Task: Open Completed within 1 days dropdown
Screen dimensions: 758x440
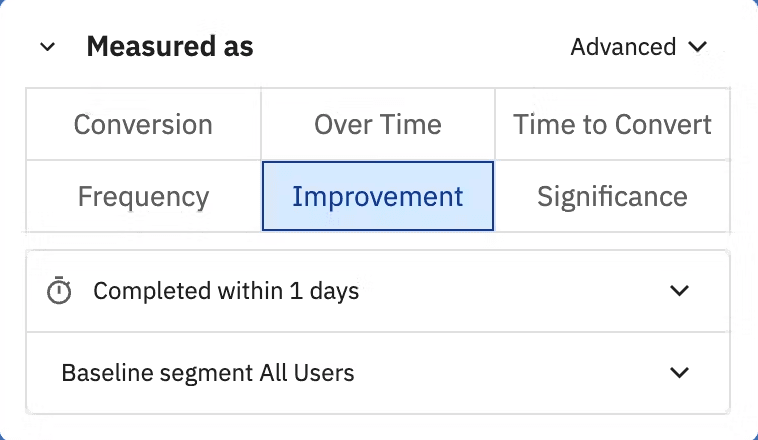Action: pyautogui.click(x=378, y=291)
